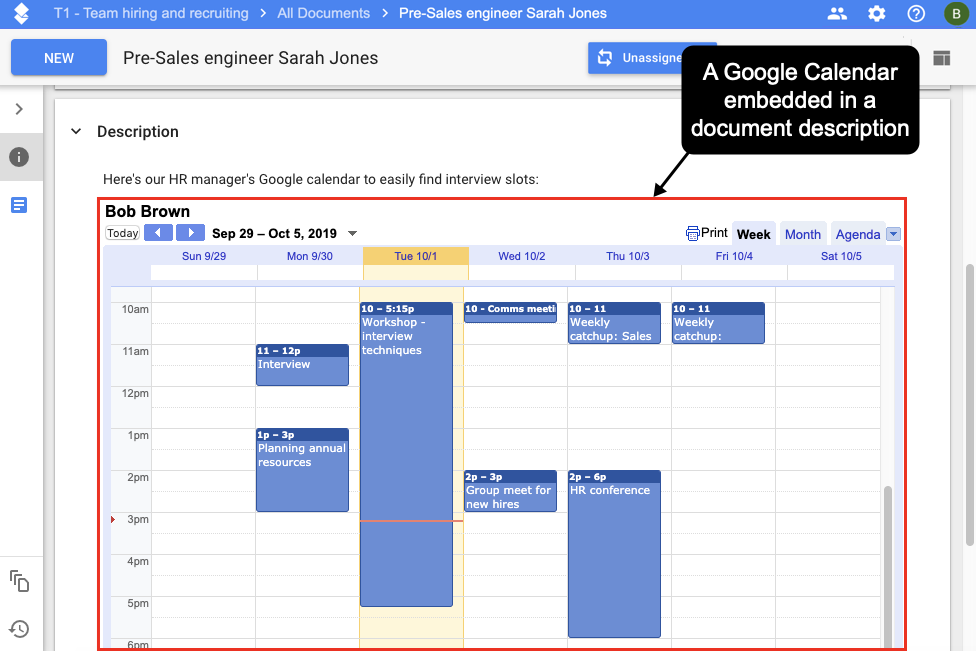
Task: Open the team members people icon
Action: [837, 13]
